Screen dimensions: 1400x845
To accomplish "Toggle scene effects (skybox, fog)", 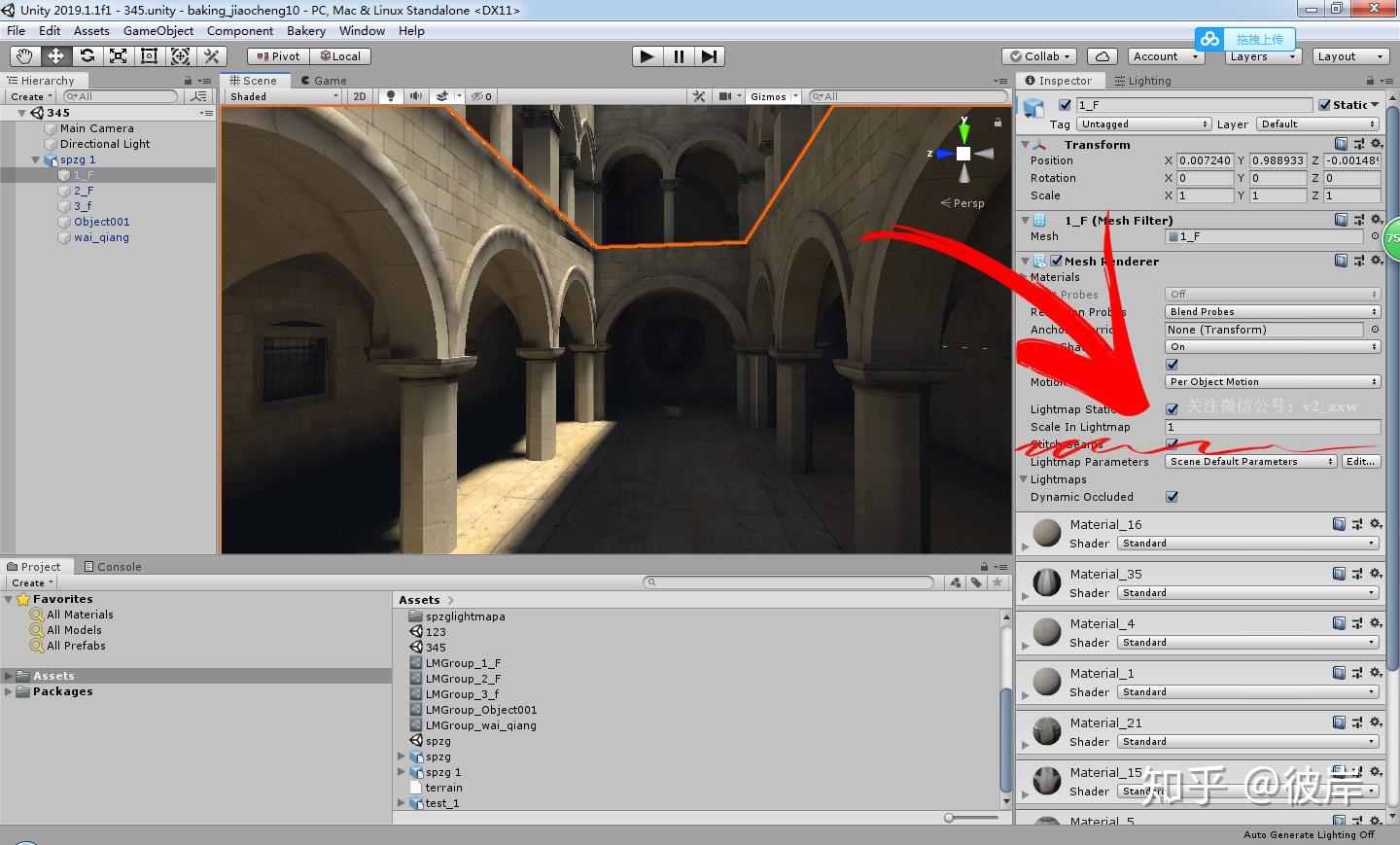I will pyautogui.click(x=442, y=96).
